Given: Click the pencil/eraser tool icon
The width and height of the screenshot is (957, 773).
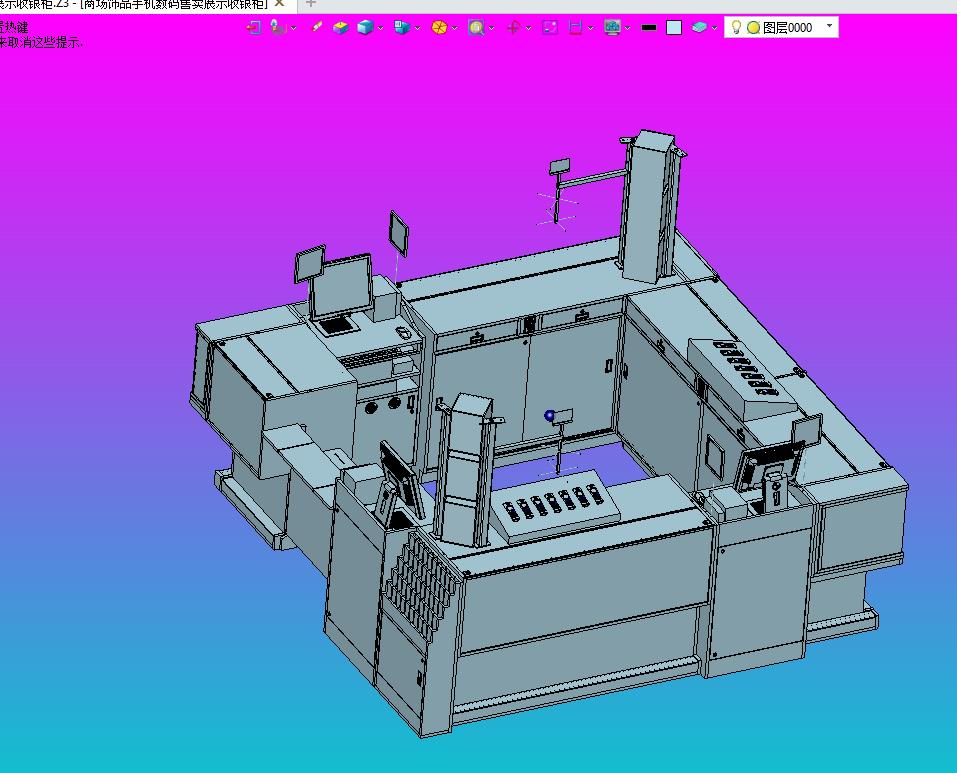Looking at the screenshot, I should pyautogui.click(x=316, y=27).
